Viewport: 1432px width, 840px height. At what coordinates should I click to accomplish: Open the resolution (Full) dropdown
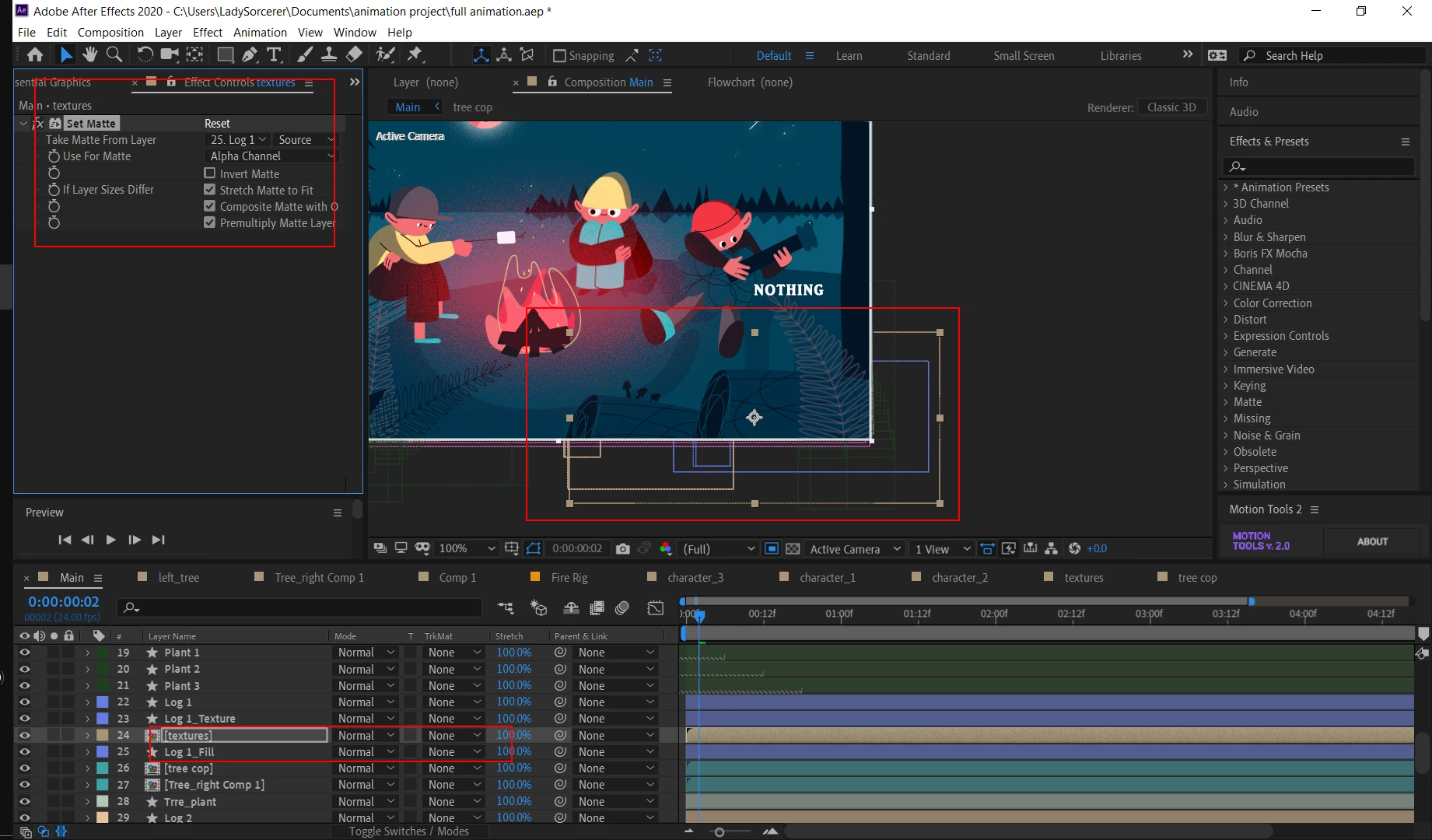click(x=719, y=548)
